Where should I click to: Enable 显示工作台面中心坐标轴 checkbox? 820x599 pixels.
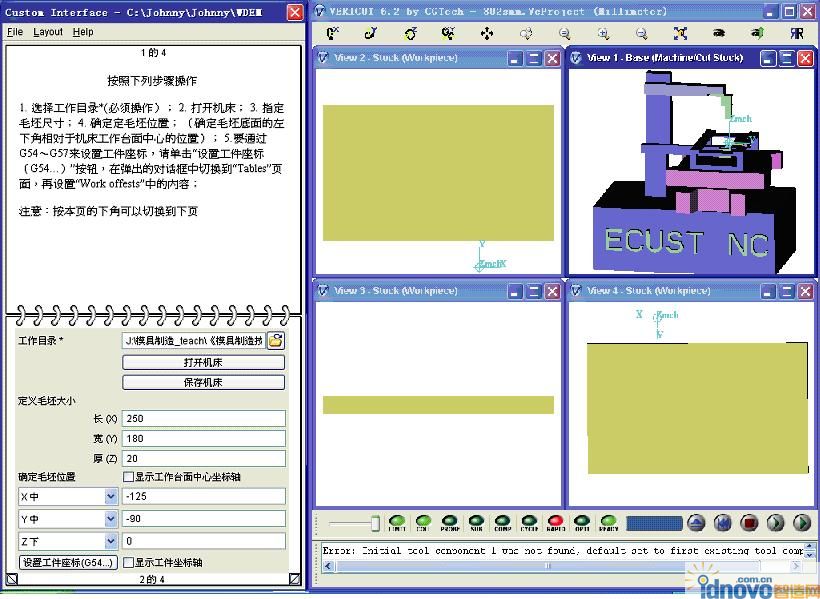click(128, 477)
